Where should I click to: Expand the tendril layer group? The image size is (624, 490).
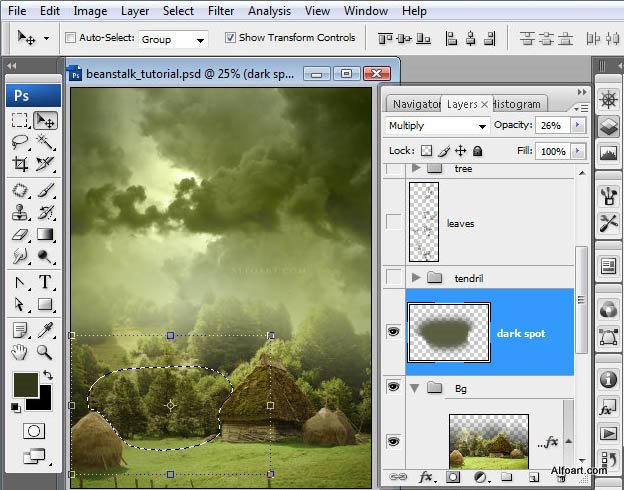point(416,277)
